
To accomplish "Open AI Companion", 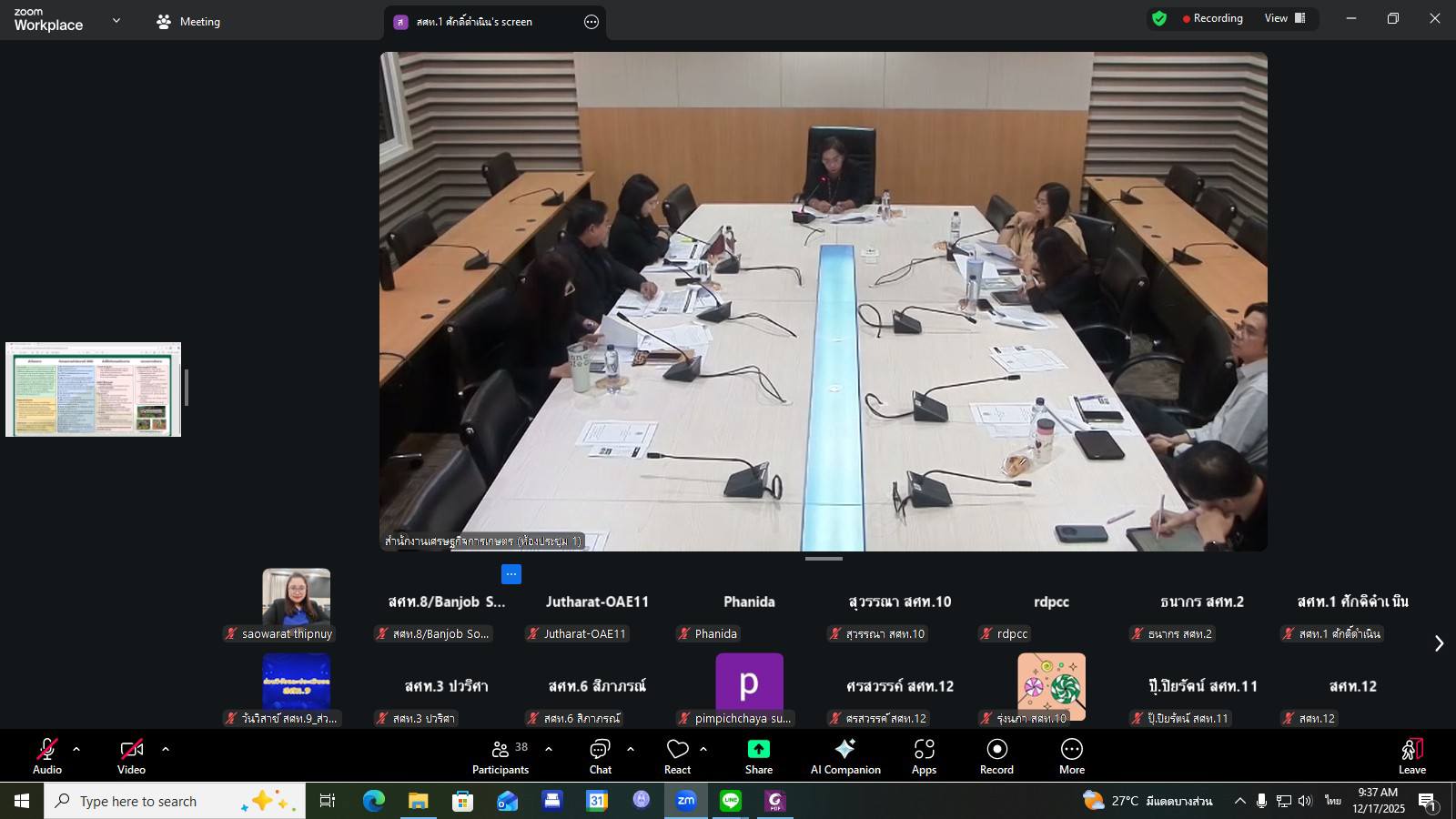I will 844,756.
